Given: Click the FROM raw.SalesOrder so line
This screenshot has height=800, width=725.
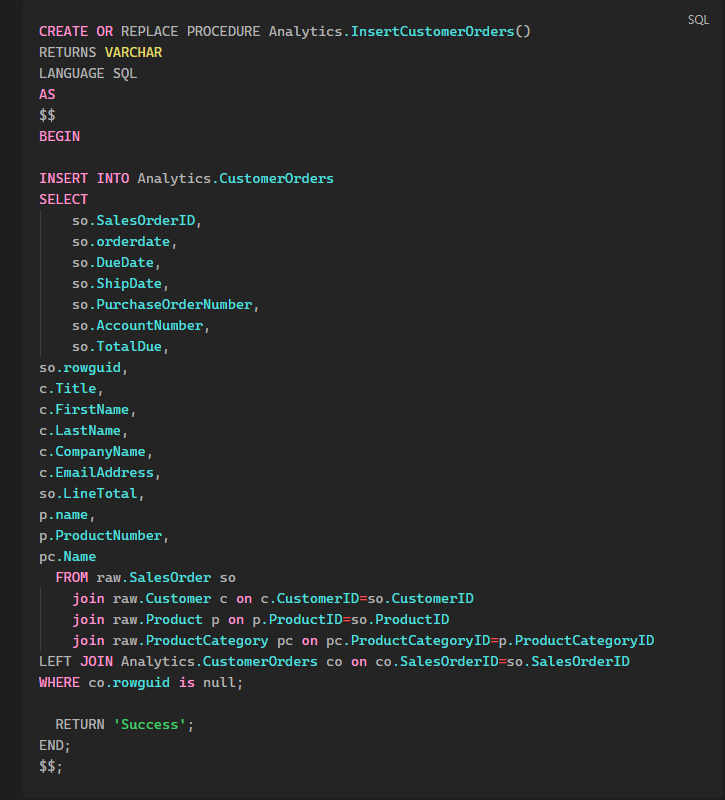Looking at the screenshot, I should click(145, 578).
